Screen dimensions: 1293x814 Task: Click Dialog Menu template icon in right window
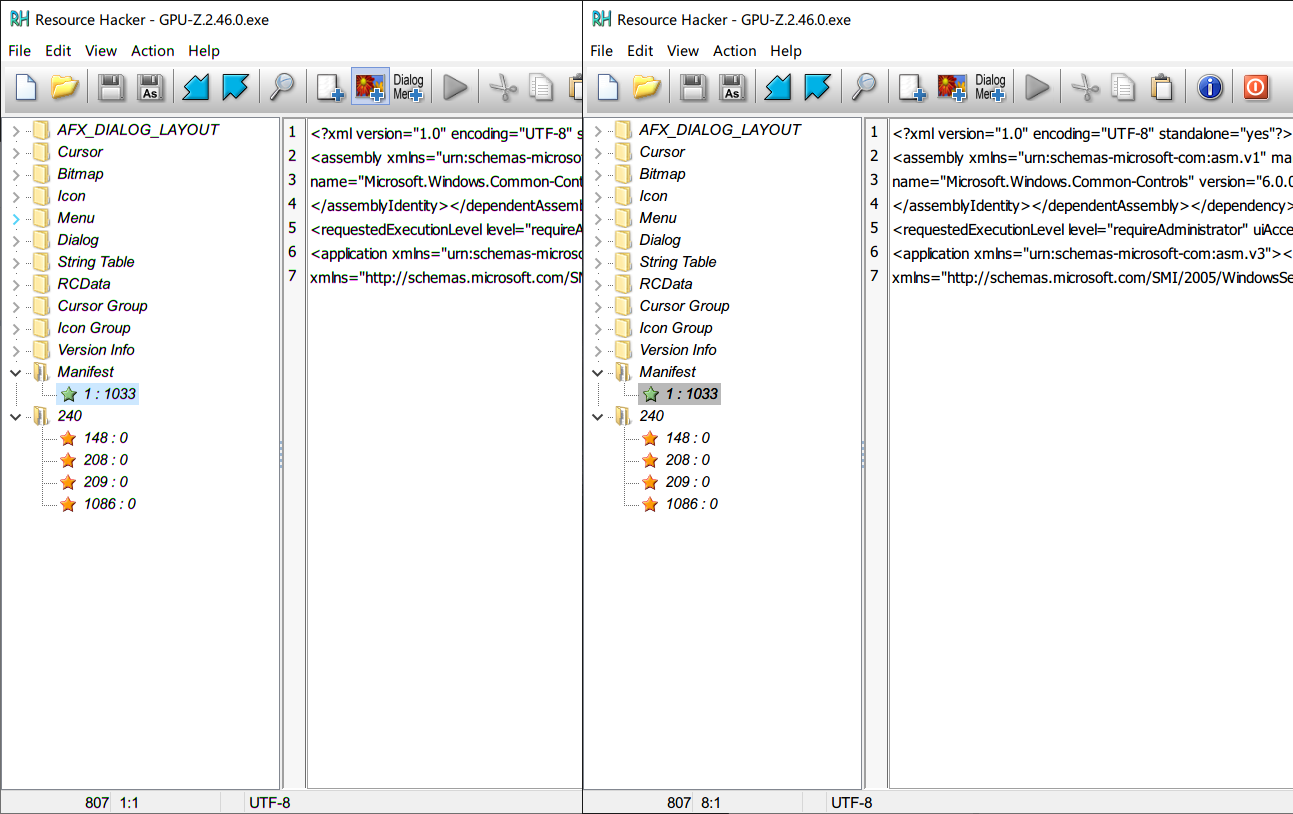990,87
